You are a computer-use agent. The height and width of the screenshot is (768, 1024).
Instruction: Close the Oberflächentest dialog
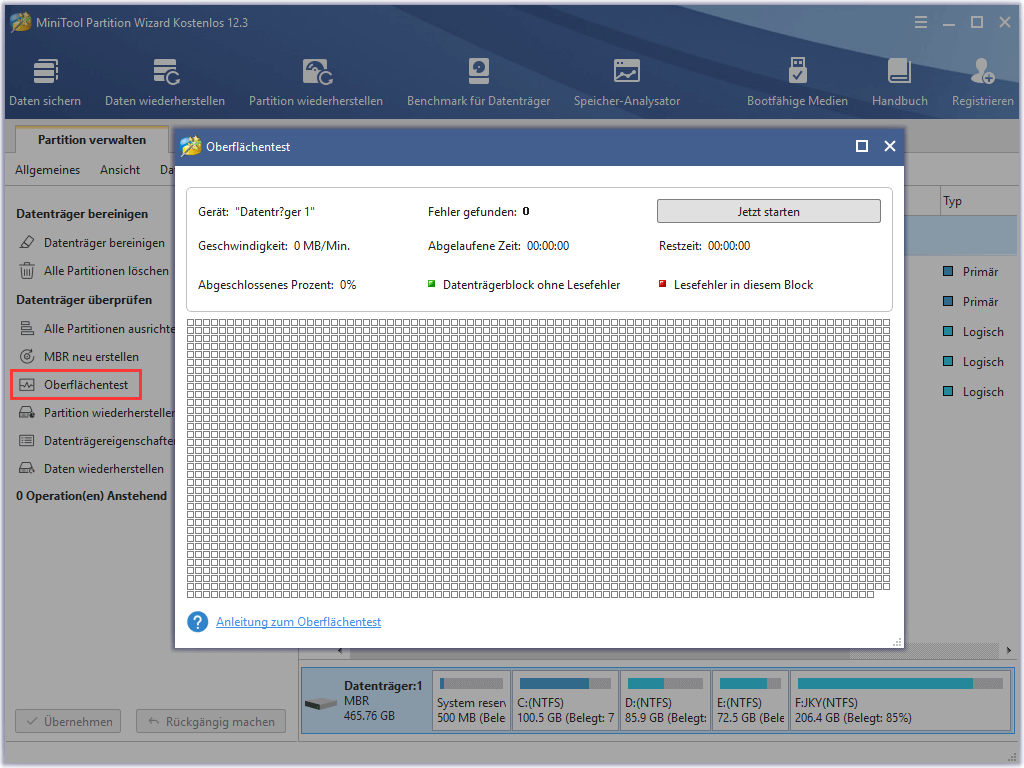click(889, 146)
